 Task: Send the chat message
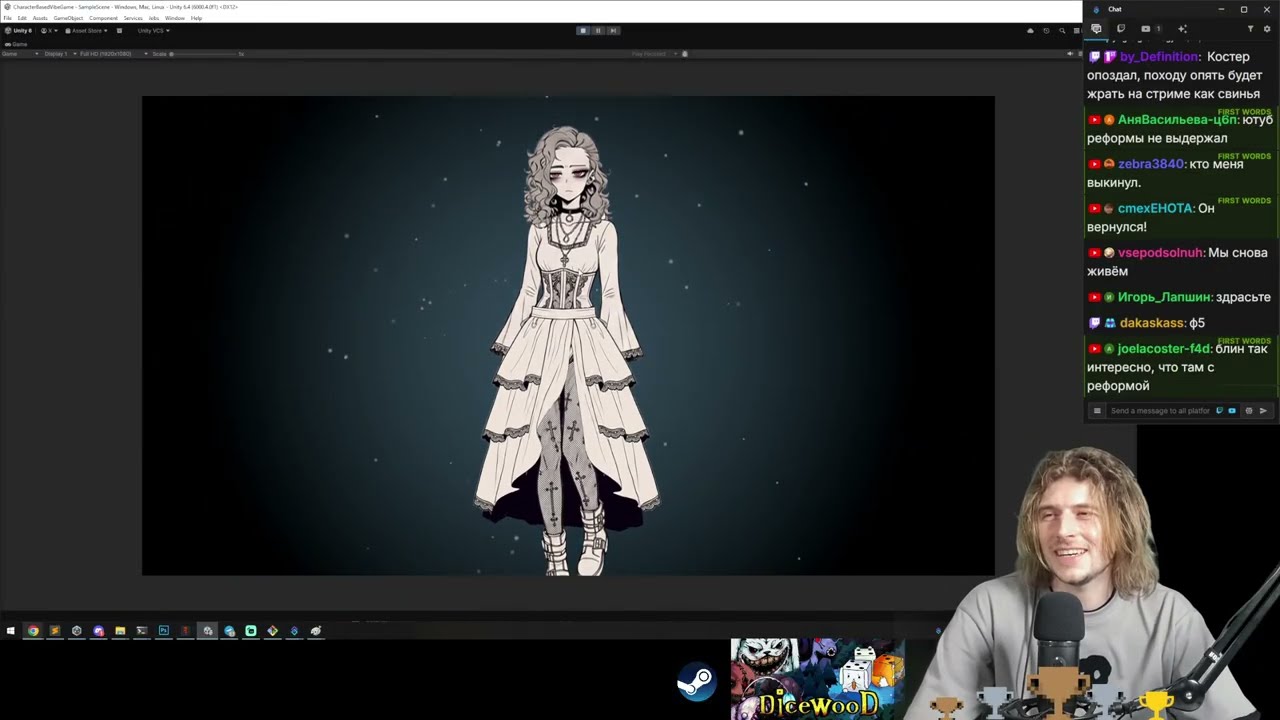pos(1264,411)
